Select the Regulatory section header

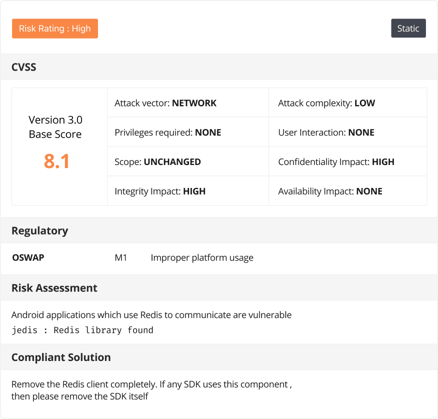[x=219, y=231]
